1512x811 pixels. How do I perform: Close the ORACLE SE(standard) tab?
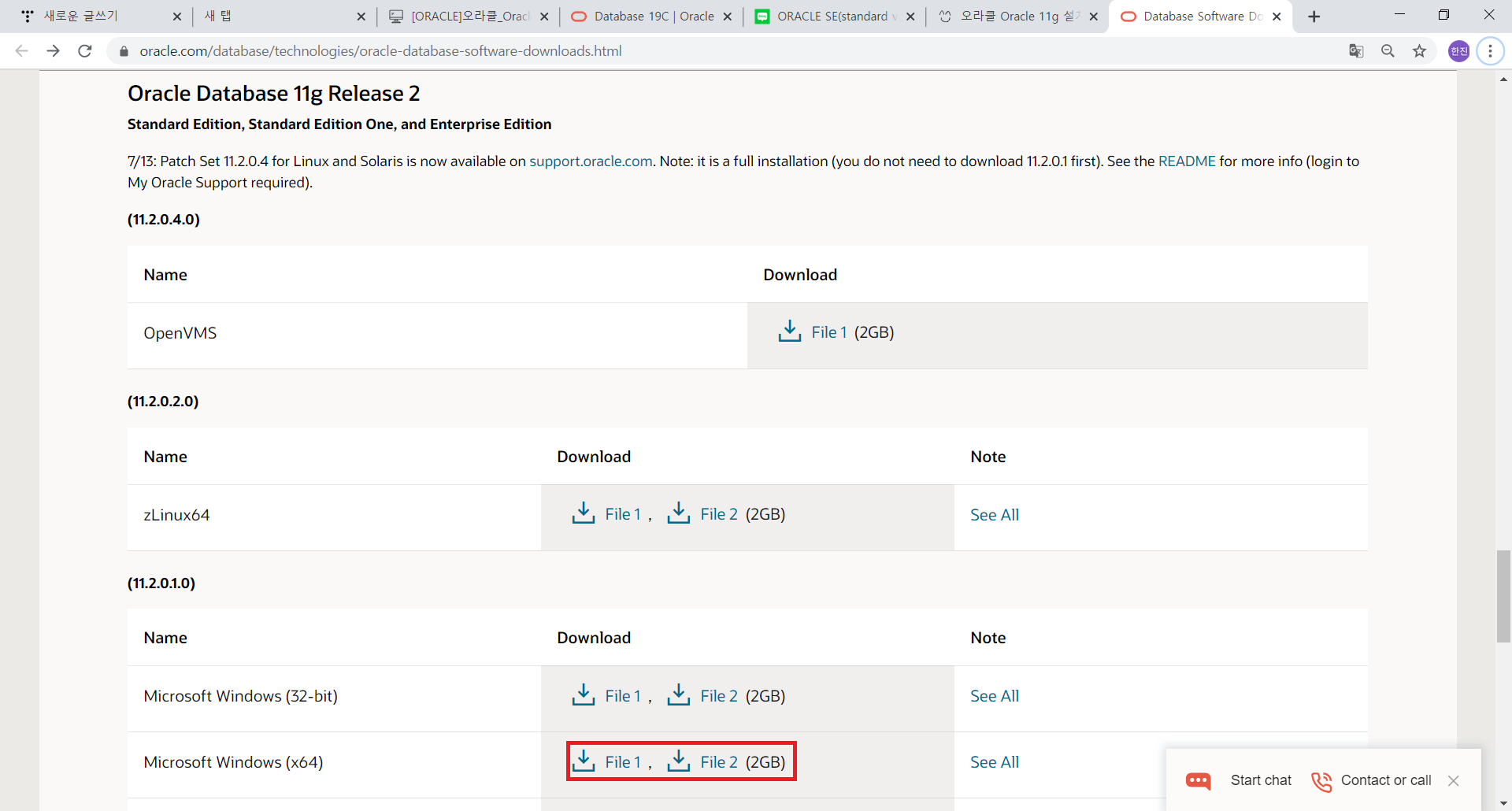coord(910,17)
